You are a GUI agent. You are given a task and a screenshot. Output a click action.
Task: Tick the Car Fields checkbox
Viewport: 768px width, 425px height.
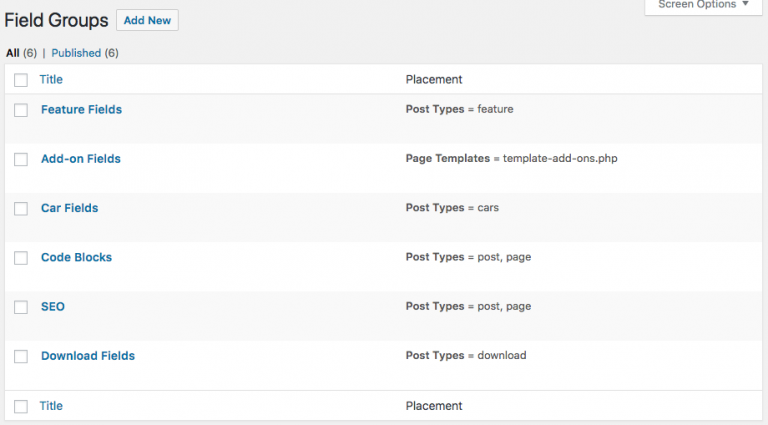21,209
